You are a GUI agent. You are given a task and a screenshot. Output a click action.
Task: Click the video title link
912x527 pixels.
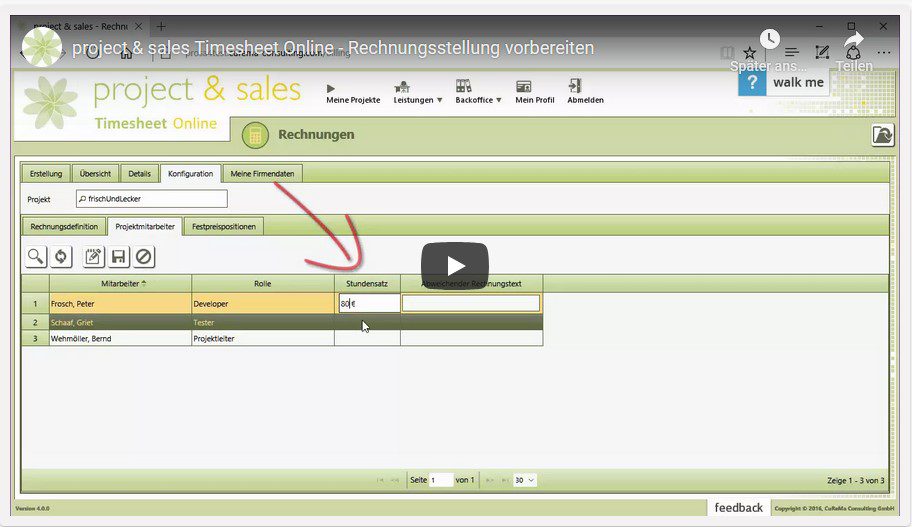[333, 48]
